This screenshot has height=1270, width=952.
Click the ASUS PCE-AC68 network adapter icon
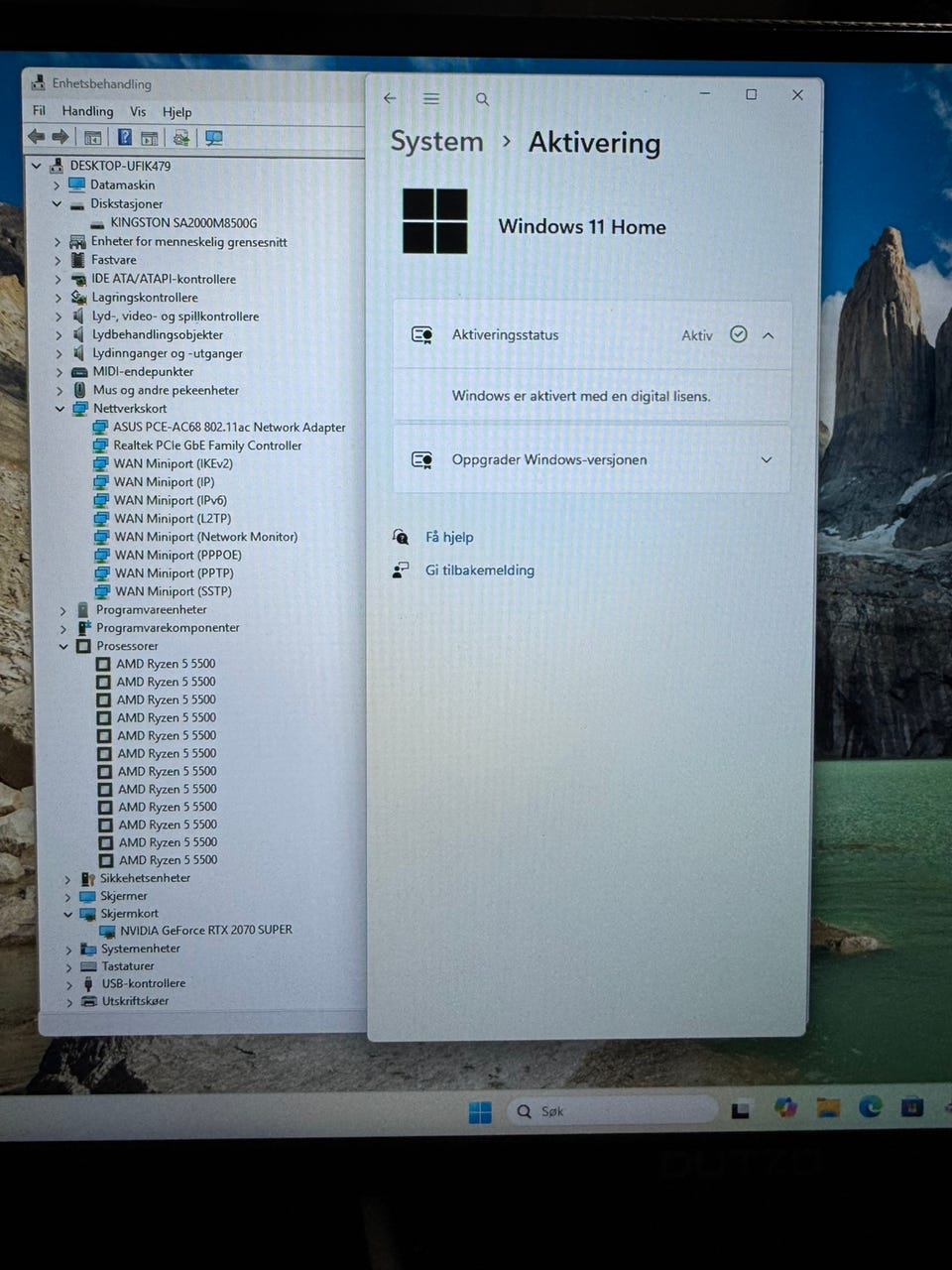click(x=100, y=428)
